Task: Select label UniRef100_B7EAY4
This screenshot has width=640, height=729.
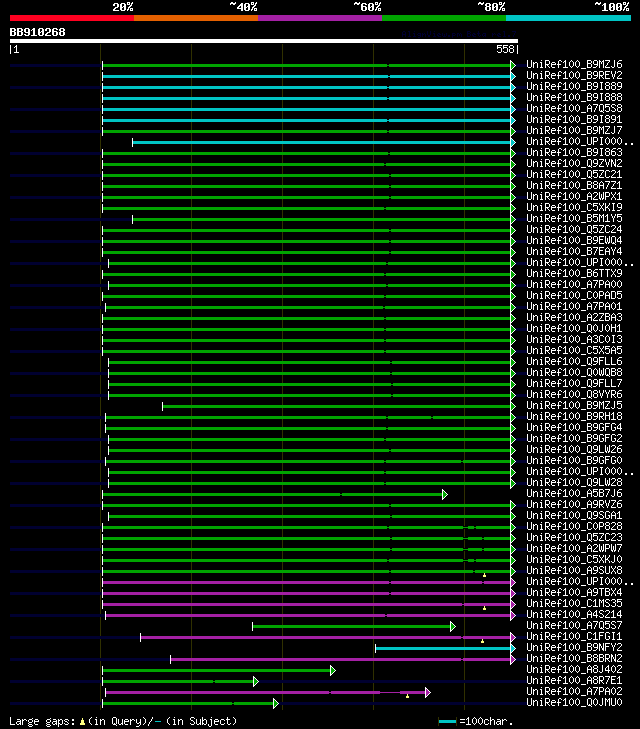Action: (574, 252)
